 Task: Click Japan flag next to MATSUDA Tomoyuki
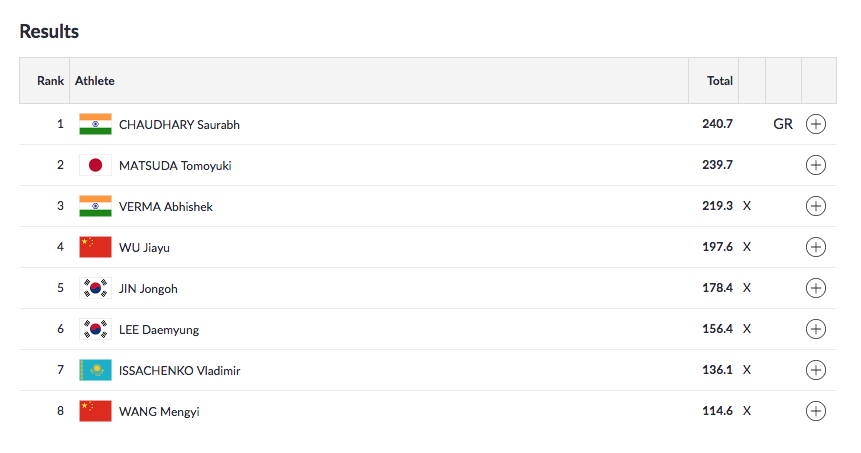pos(95,165)
